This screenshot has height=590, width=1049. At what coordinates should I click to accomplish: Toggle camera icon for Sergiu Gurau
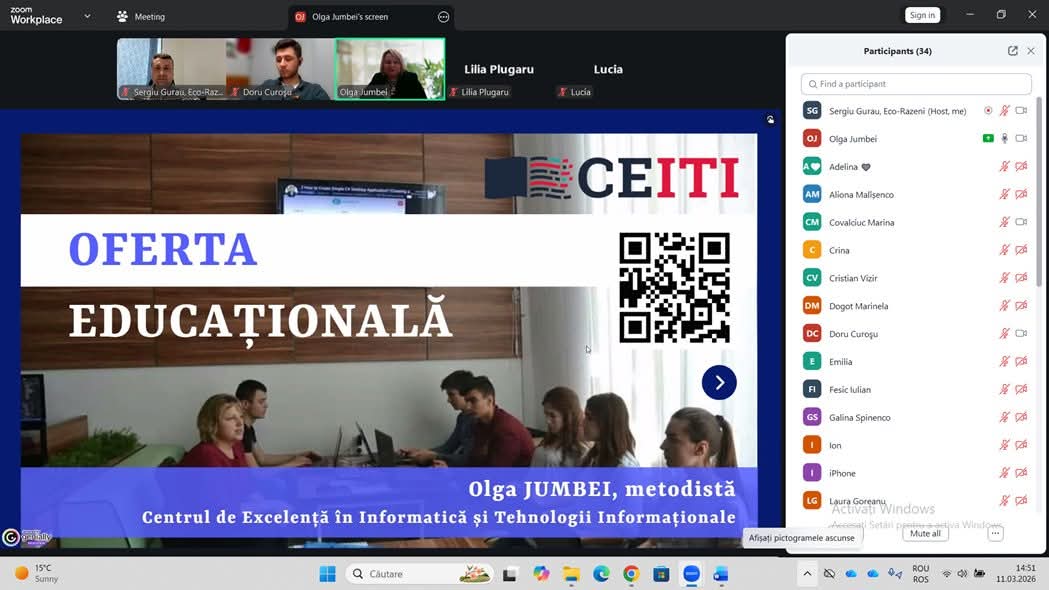coord(1021,110)
